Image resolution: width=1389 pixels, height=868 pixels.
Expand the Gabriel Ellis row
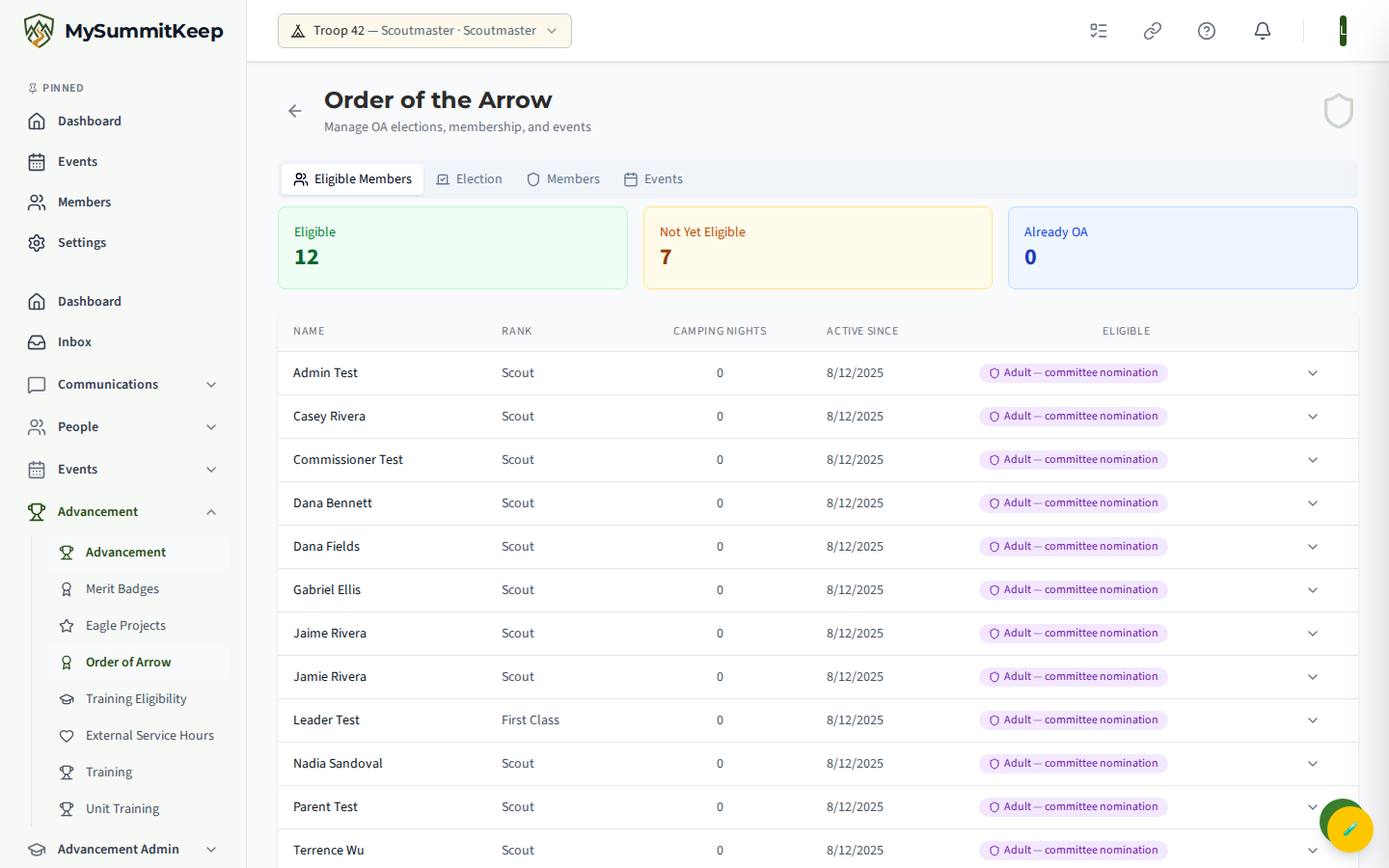1313,590
